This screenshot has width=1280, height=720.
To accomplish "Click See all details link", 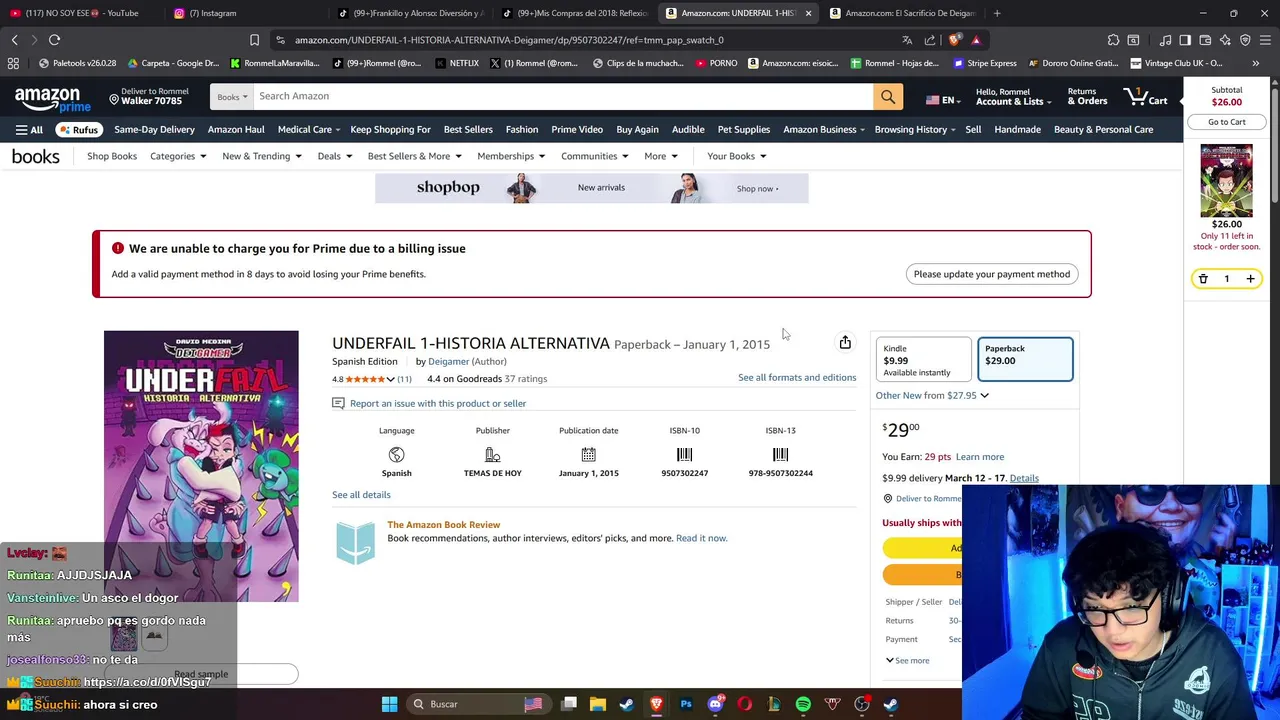I will coord(361,495).
